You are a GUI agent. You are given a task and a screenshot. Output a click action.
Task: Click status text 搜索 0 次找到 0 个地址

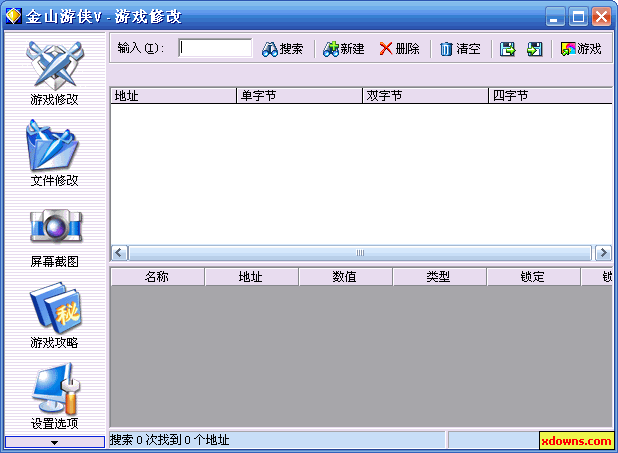[x=169, y=440]
